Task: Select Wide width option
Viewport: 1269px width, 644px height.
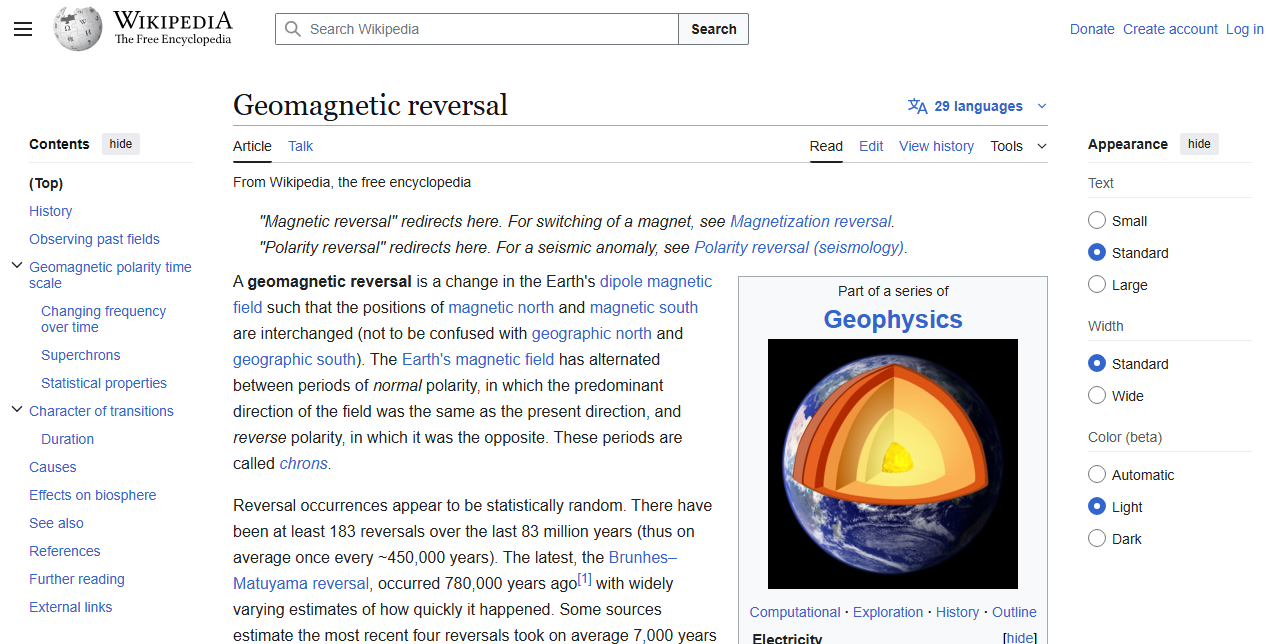Action: (1097, 396)
